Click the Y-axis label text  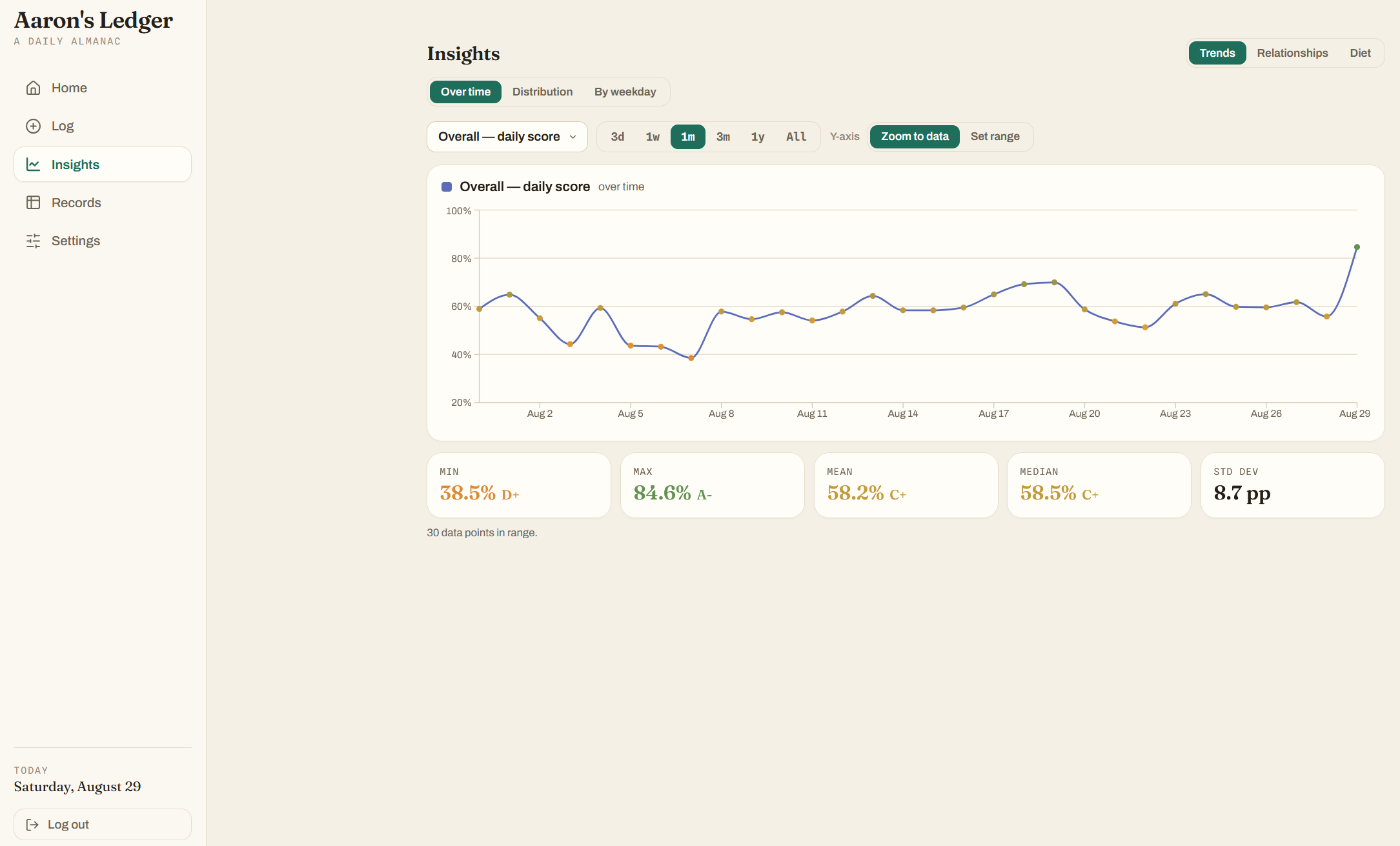[x=844, y=137]
